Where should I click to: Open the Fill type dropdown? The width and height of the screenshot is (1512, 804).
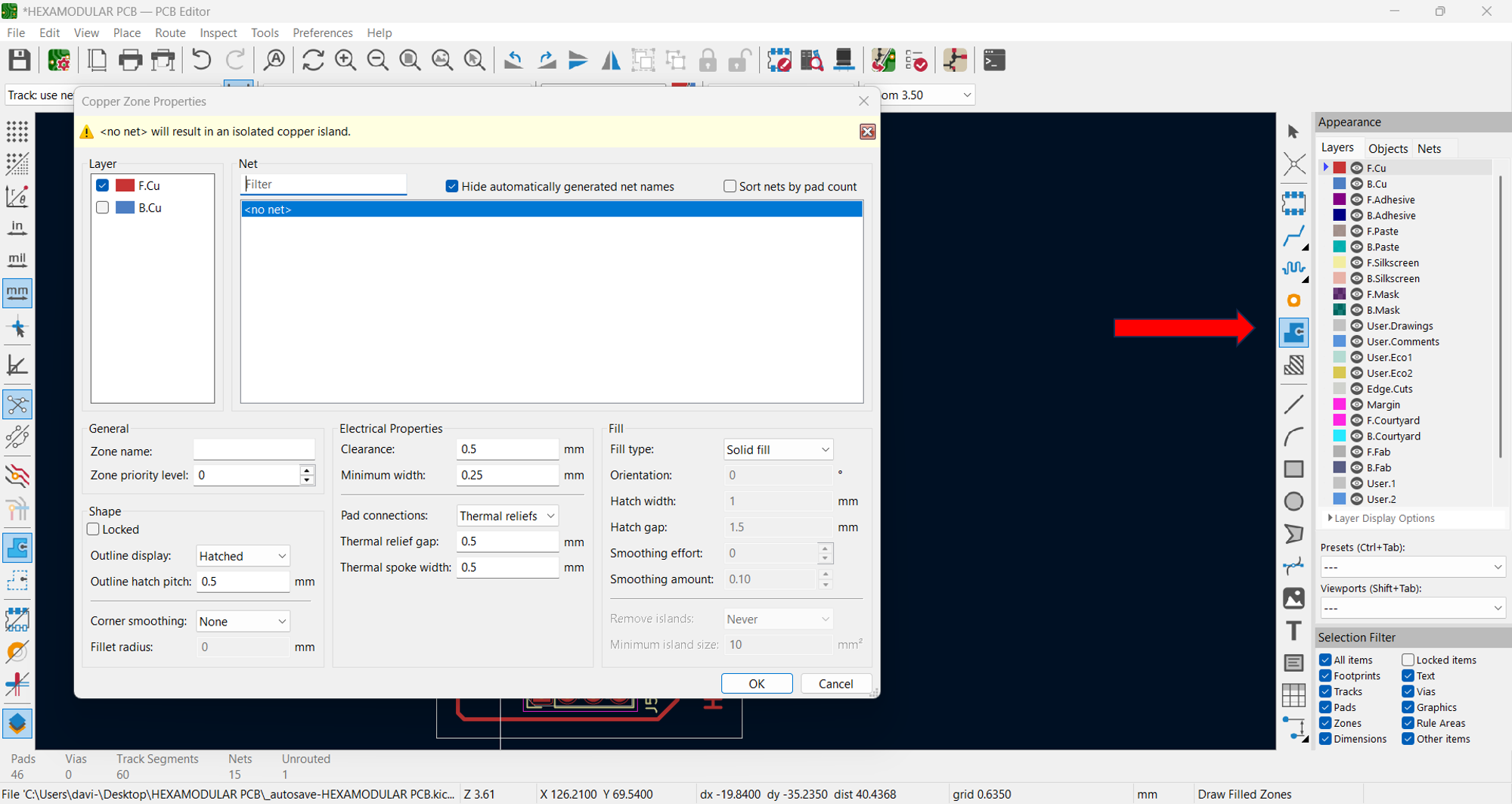[778, 449]
